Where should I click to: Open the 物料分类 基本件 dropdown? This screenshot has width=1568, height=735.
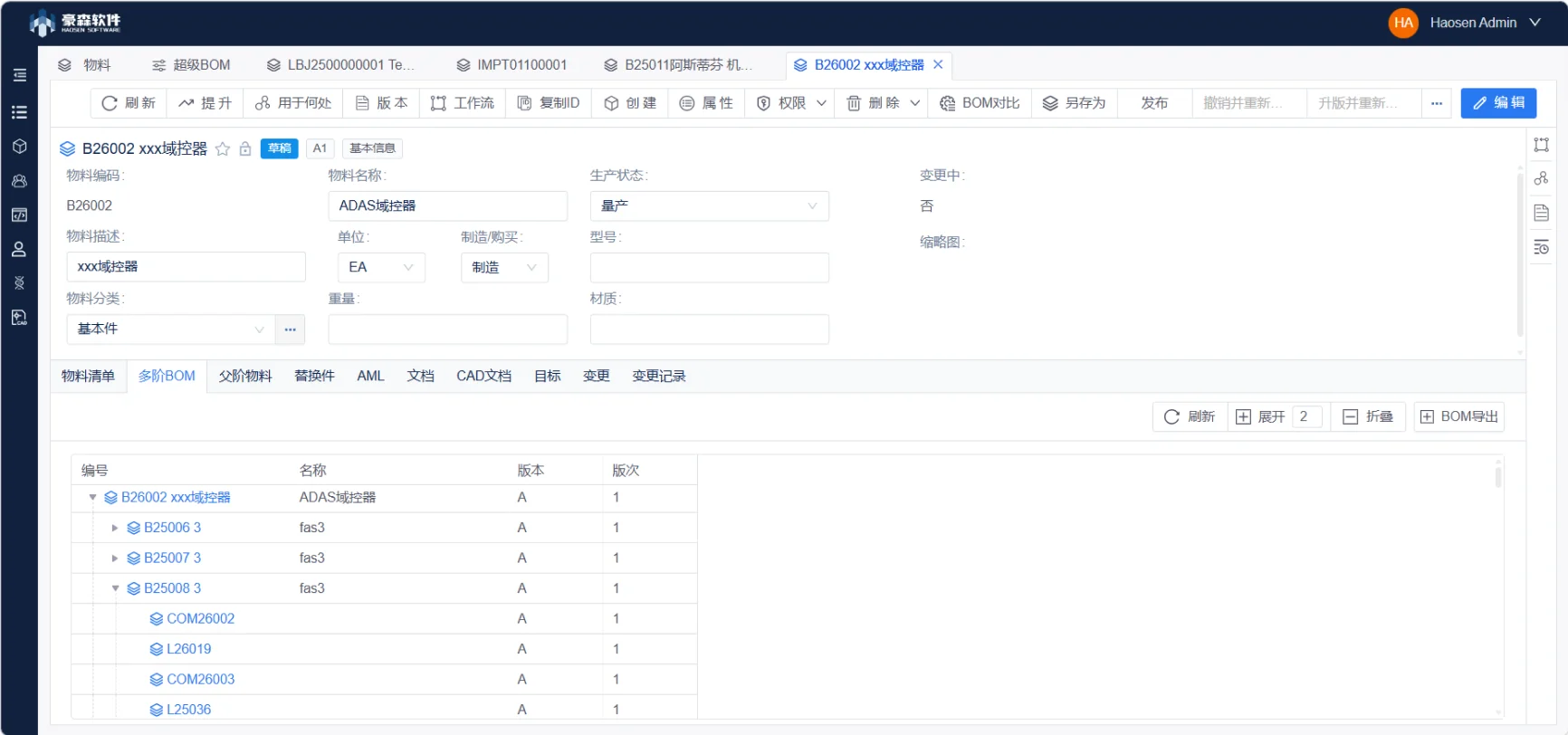coord(170,329)
